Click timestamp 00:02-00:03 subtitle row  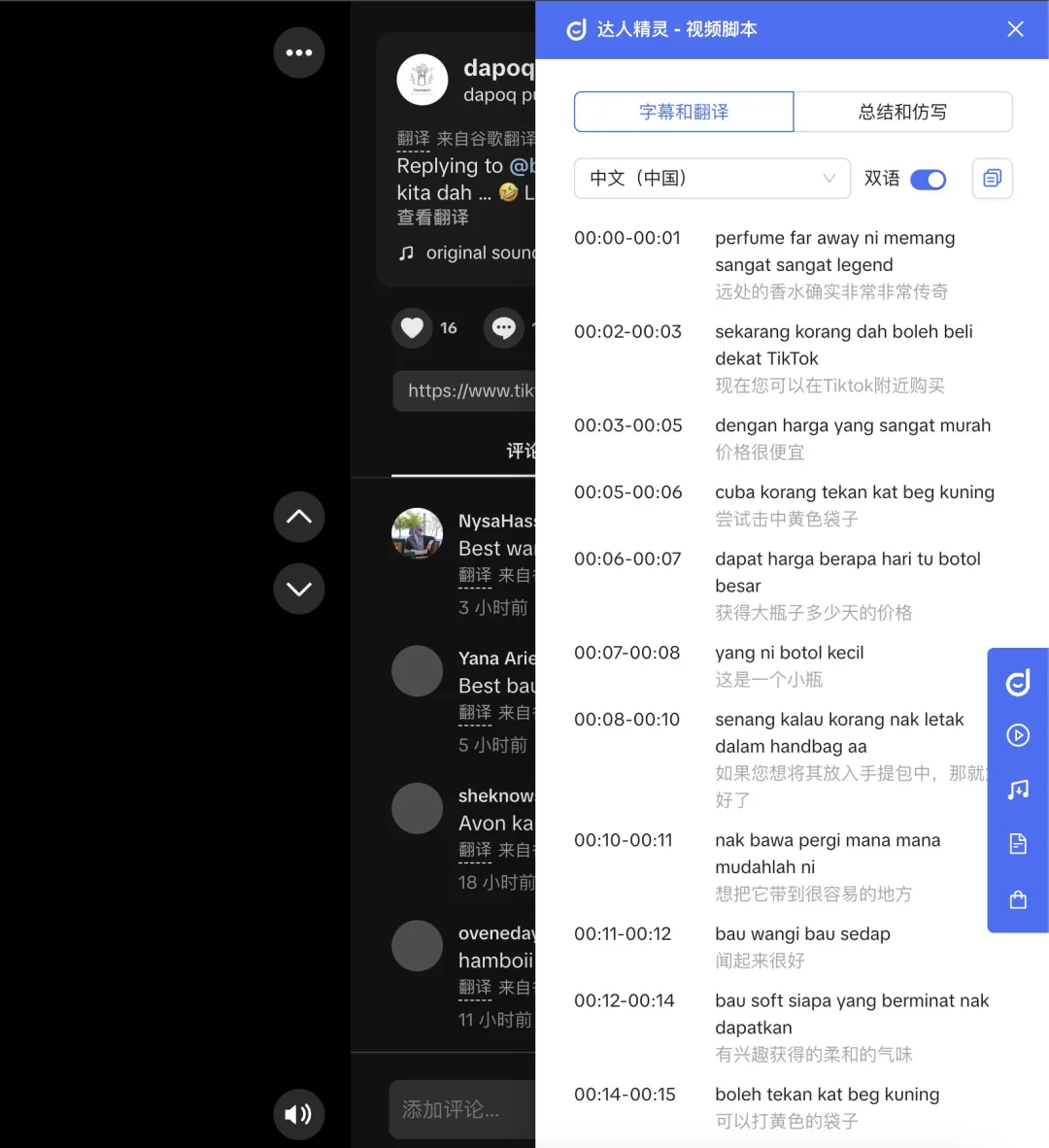coord(627,331)
